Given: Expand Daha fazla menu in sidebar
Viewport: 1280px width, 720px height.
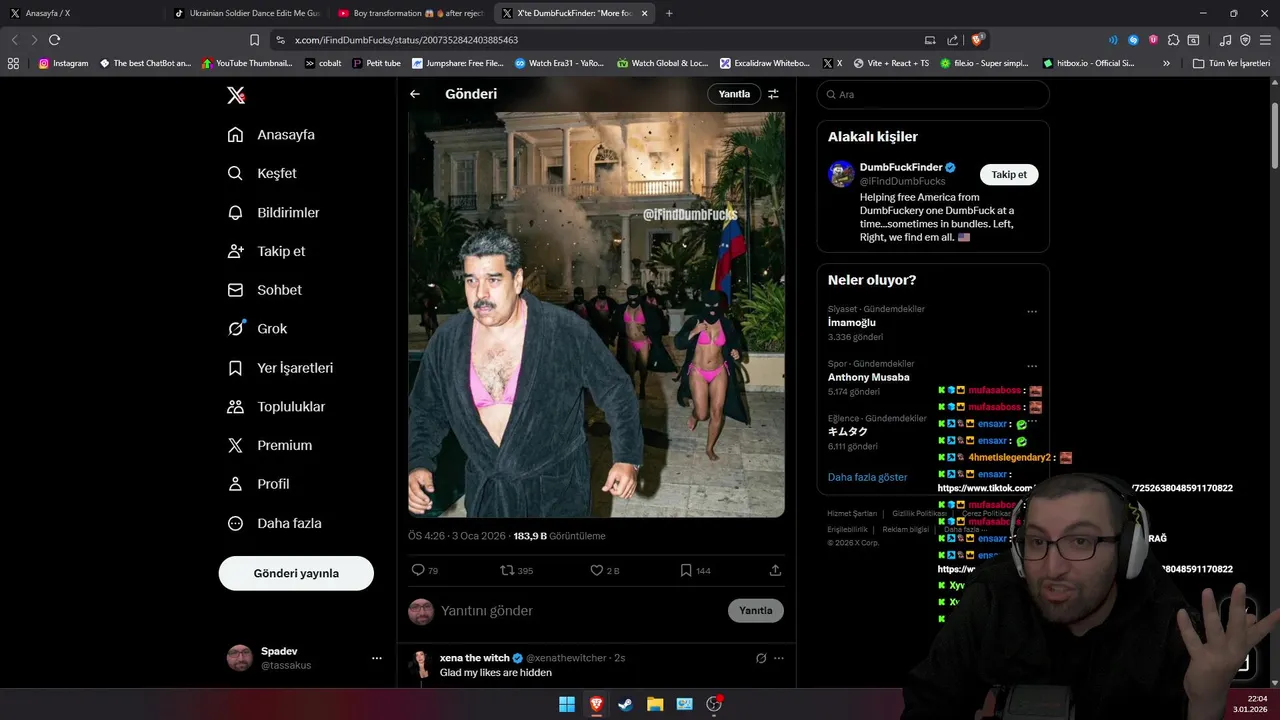Looking at the screenshot, I should click(x=274, y=523).
